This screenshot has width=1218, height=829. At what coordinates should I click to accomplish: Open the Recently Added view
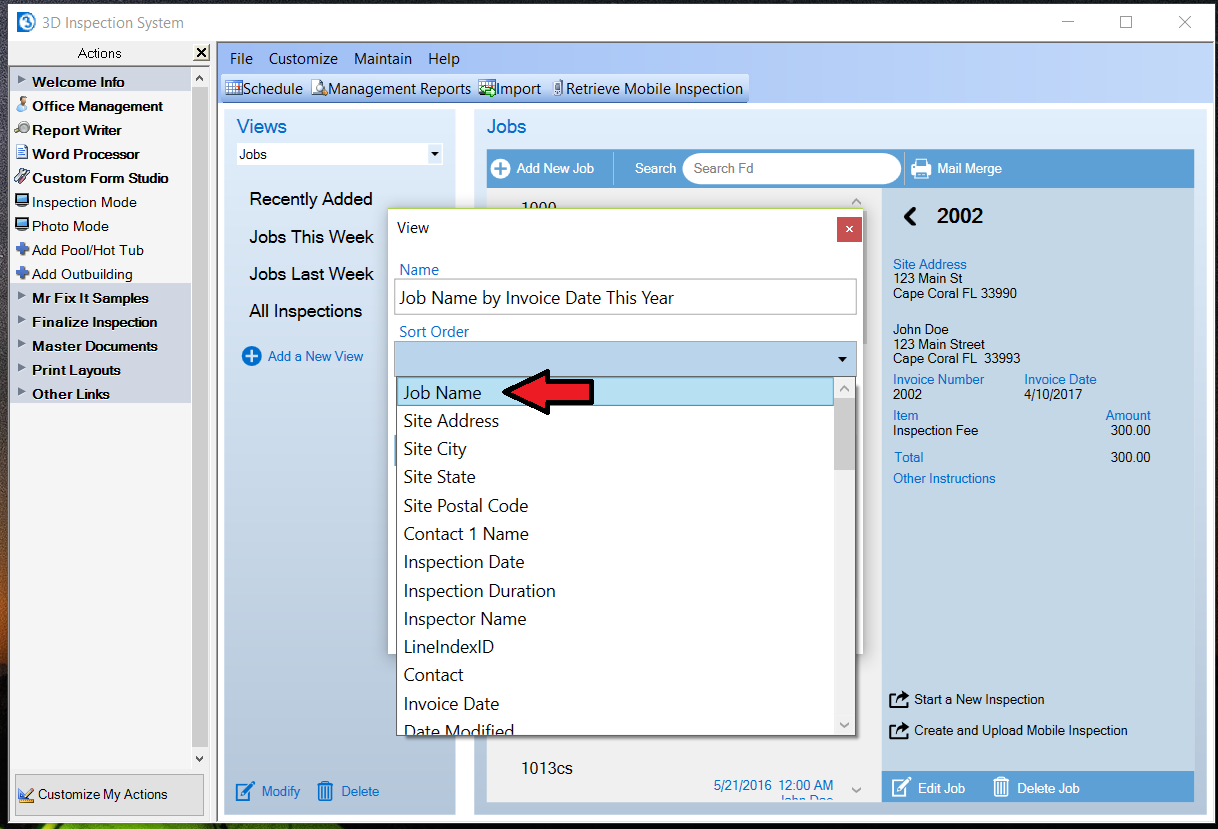tap(311, 199)
